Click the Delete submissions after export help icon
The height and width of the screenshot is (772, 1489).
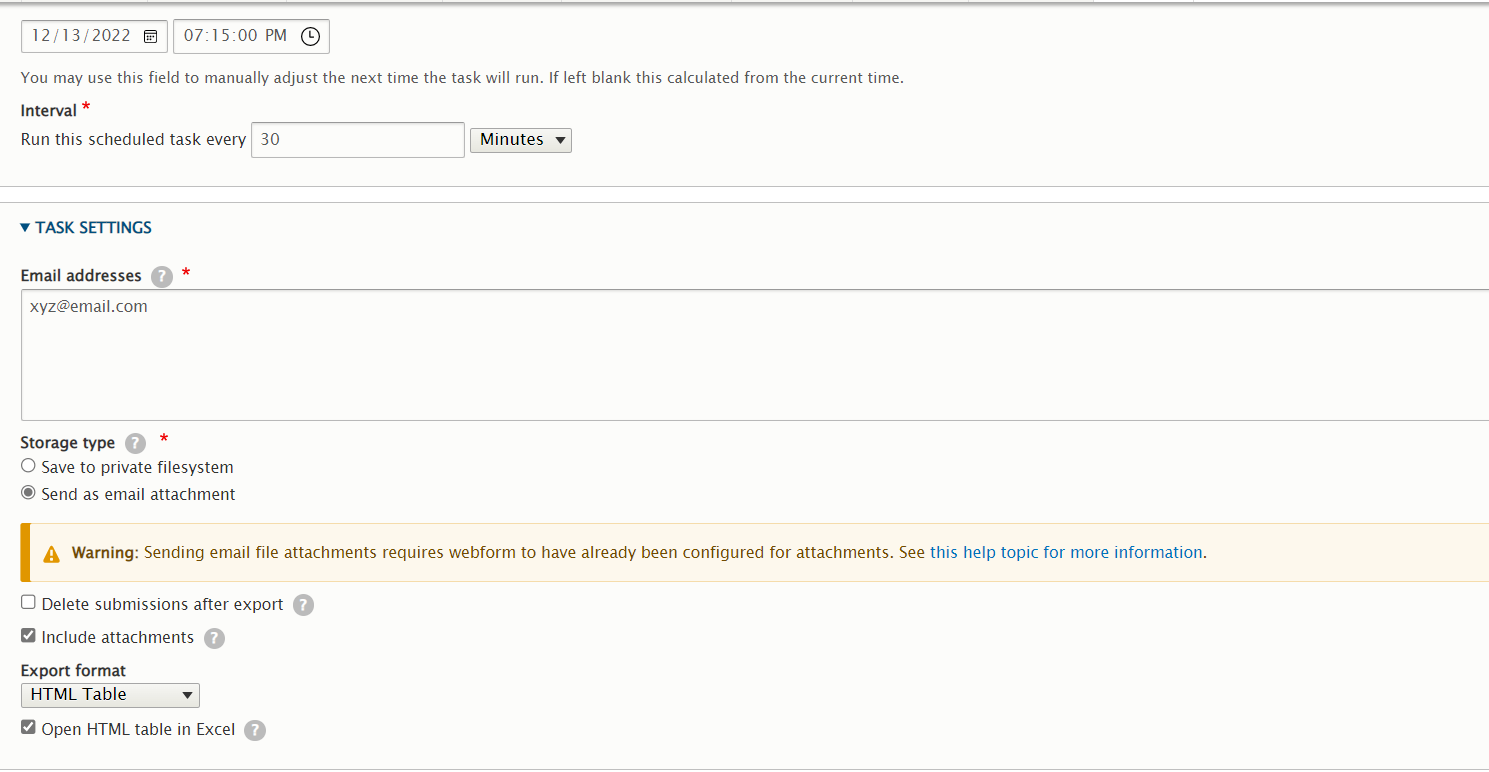pyautogui.click(x=303, y=605)
